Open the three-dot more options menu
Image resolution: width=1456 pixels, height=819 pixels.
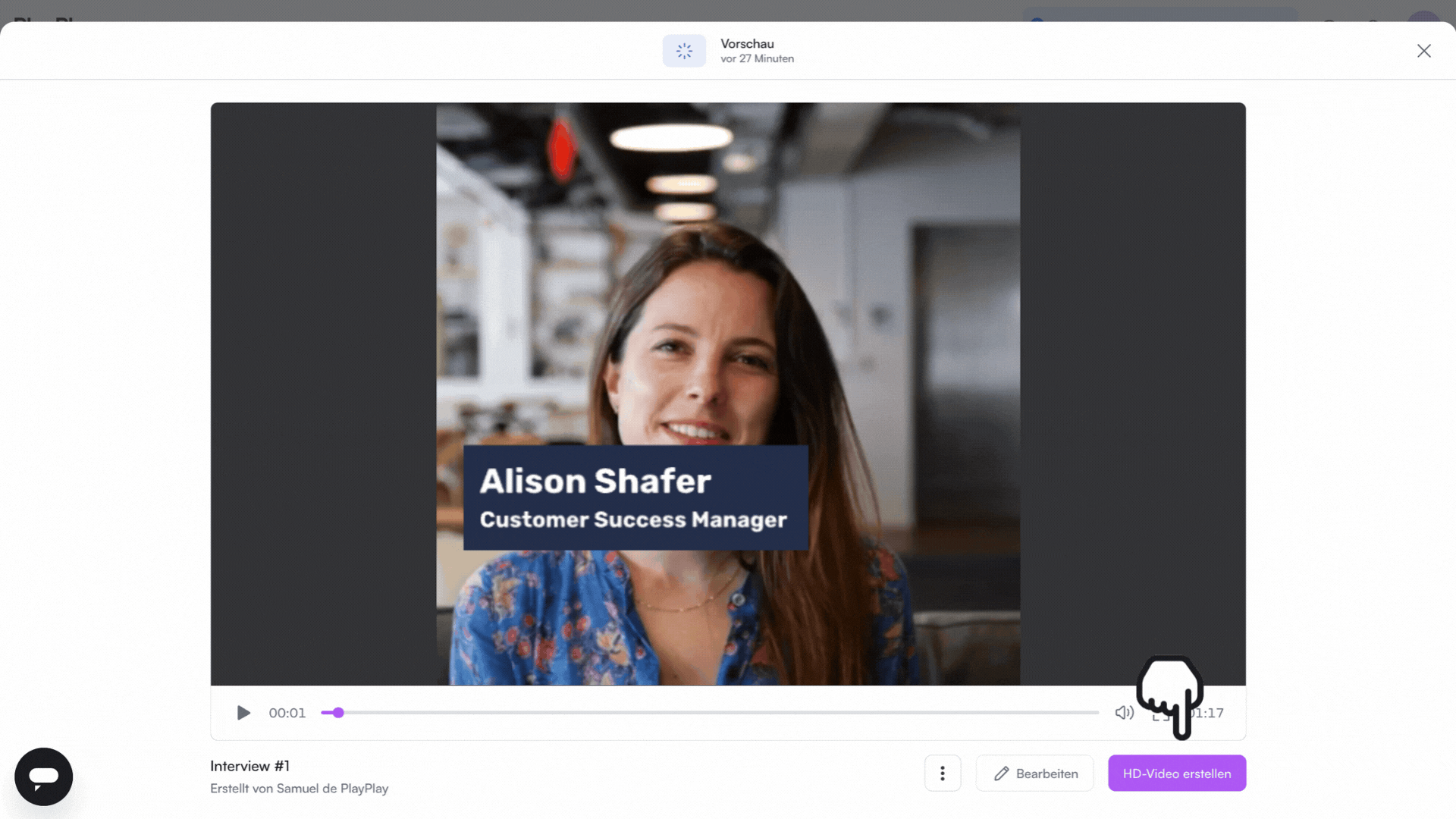click(x=943, y=773)
